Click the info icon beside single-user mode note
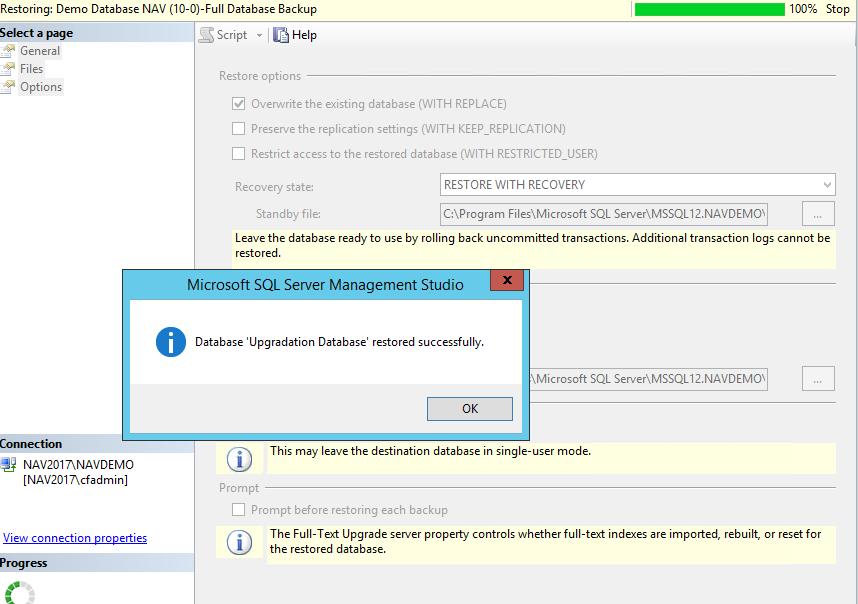 point(239,459)
